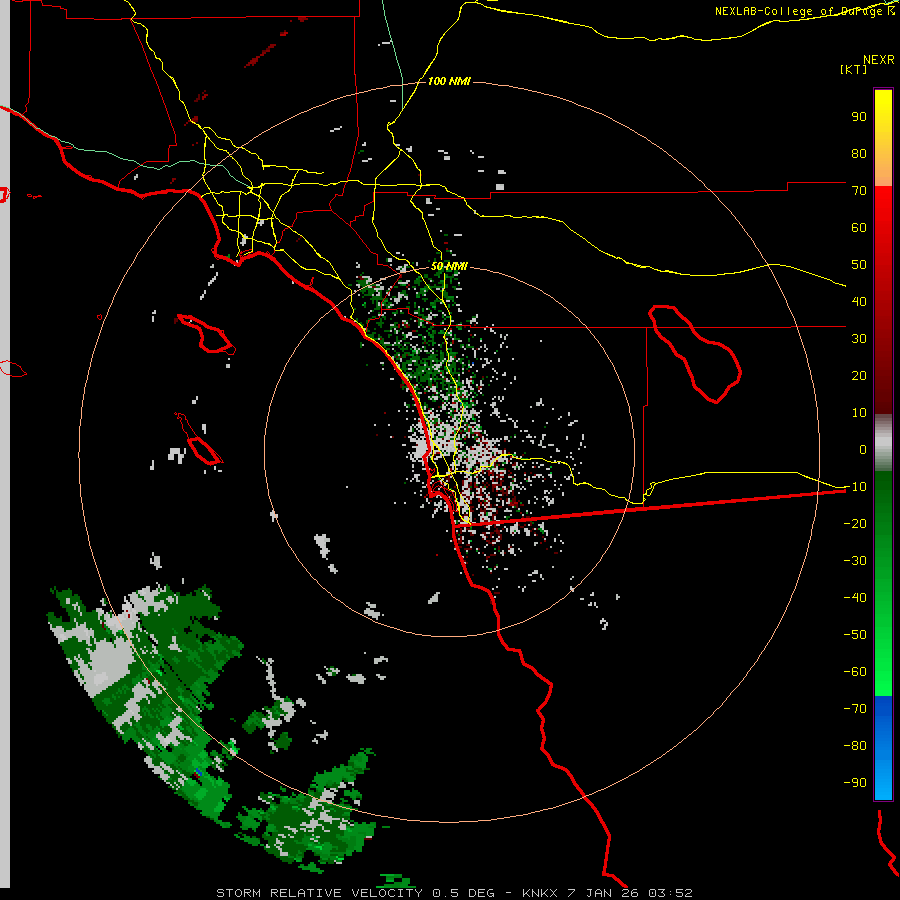Select the -20 value on the velocity scale
The width and height of the screenshot is (900, 900).
point(855,523)
